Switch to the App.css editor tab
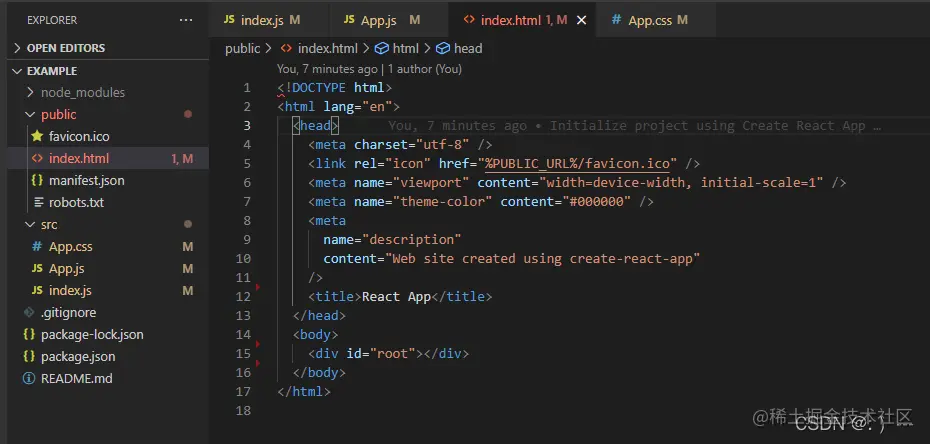The image size is (930, 444). (655, 20)
